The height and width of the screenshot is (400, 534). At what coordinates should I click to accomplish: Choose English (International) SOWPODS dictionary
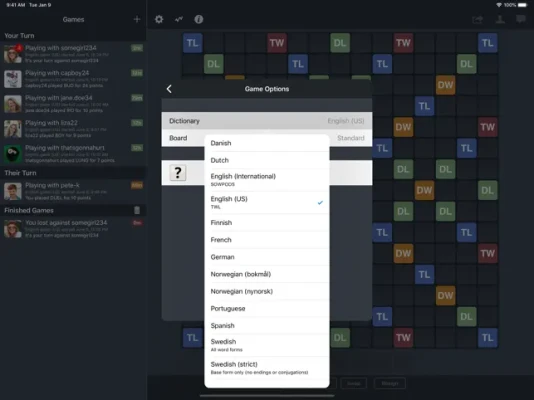pyautogui.click(x=267, y=180)
